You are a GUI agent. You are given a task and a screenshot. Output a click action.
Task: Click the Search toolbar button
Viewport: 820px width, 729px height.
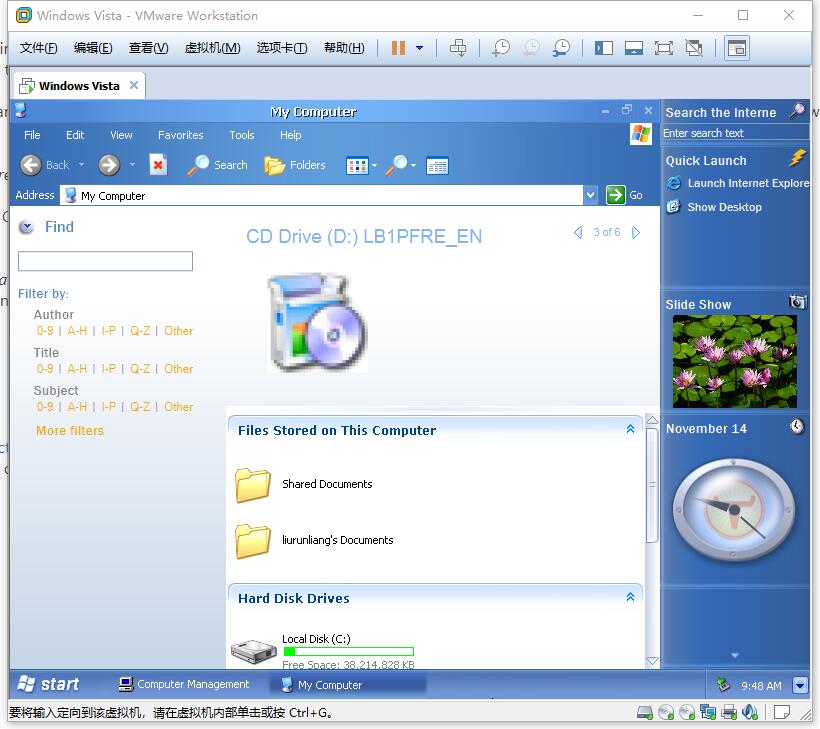(218, 165)
